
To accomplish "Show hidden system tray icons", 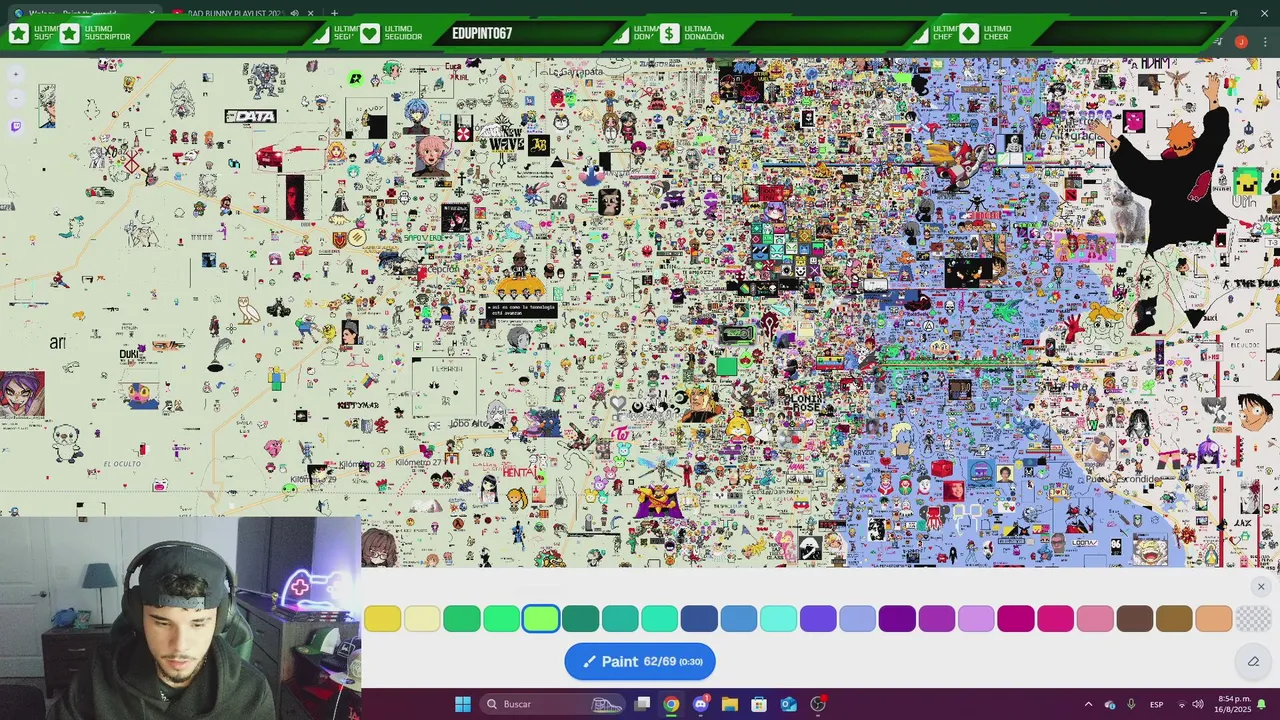I will [x=1088, y=704].
